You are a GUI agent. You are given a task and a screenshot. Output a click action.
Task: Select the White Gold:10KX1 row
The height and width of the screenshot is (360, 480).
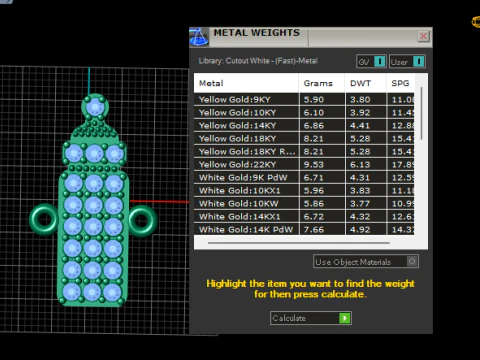coord(304,191)
